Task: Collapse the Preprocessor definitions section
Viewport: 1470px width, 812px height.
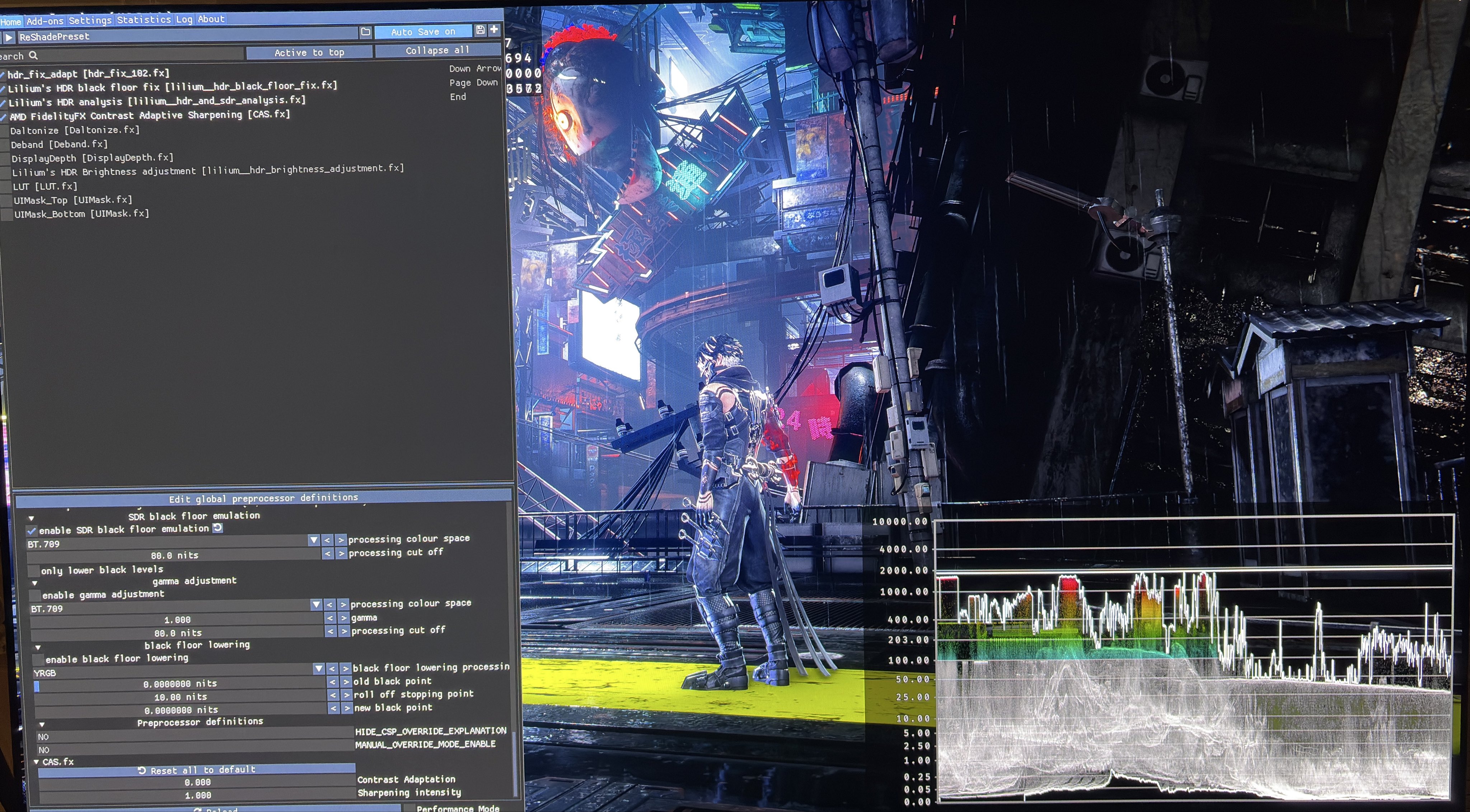Action: 42,724
